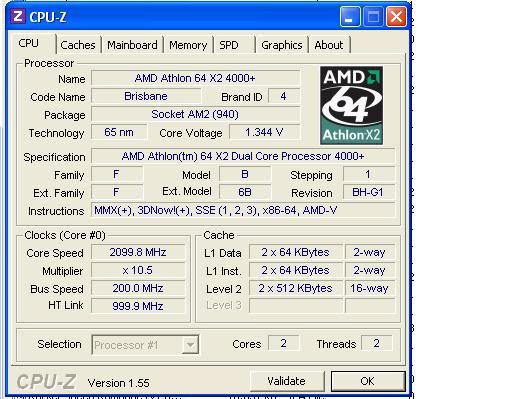Close the CPU-Z window
Screen dimensions: 512x399
click(396, 16)
